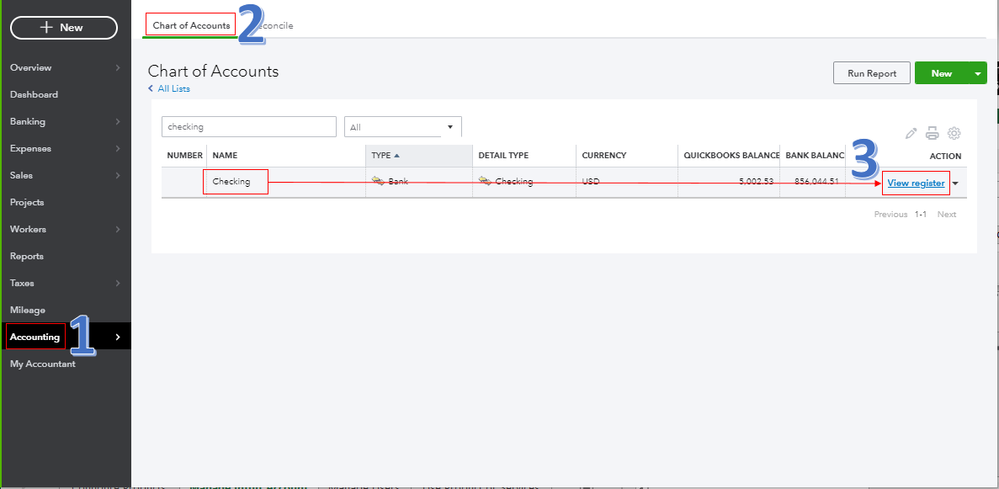Click the Checking account name cell
The image size is (999, 489).
click(x=231, y=181)
